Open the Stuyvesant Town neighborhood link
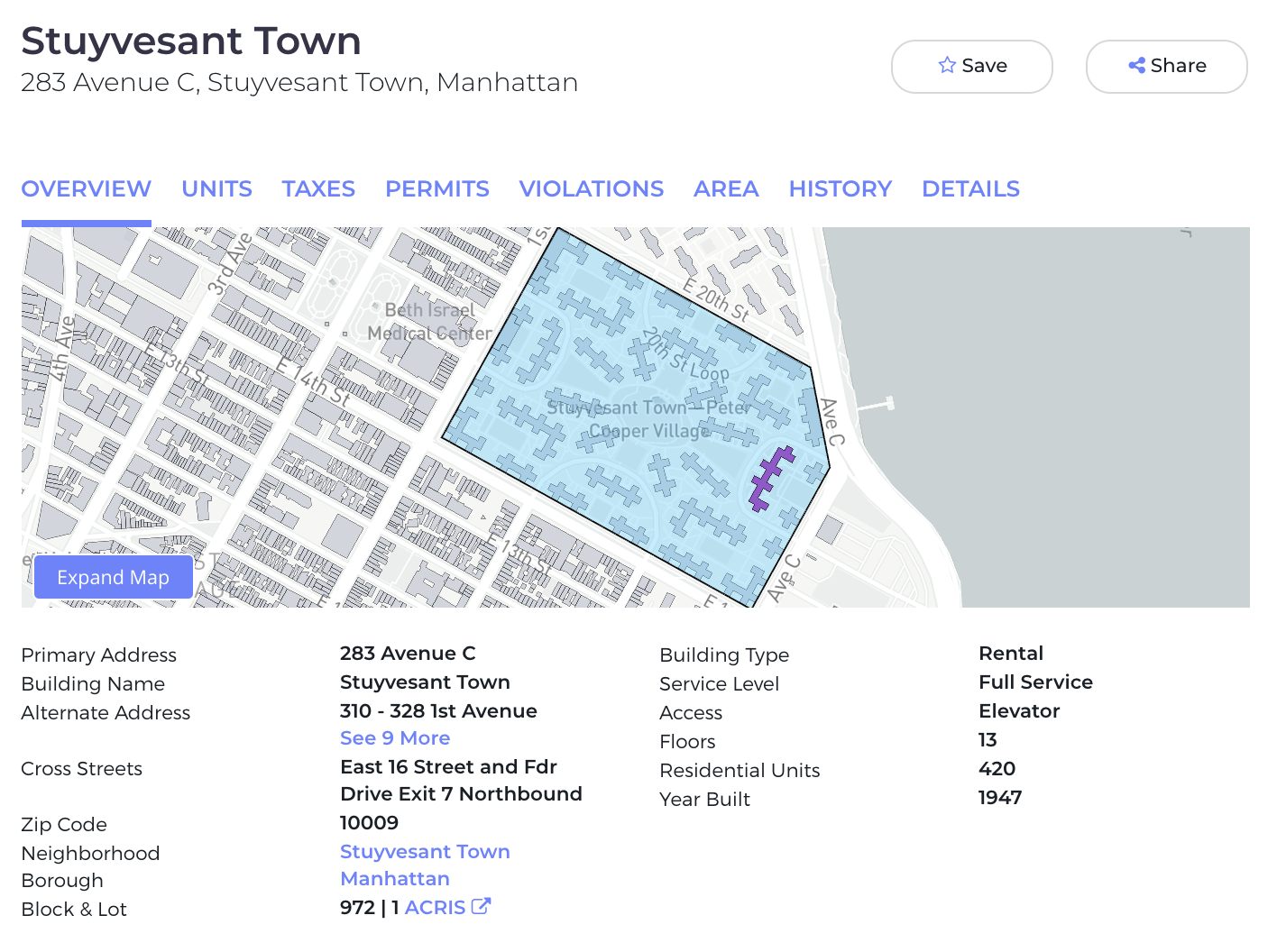This screenshot has height=952, width=1277. click(425, 852)
